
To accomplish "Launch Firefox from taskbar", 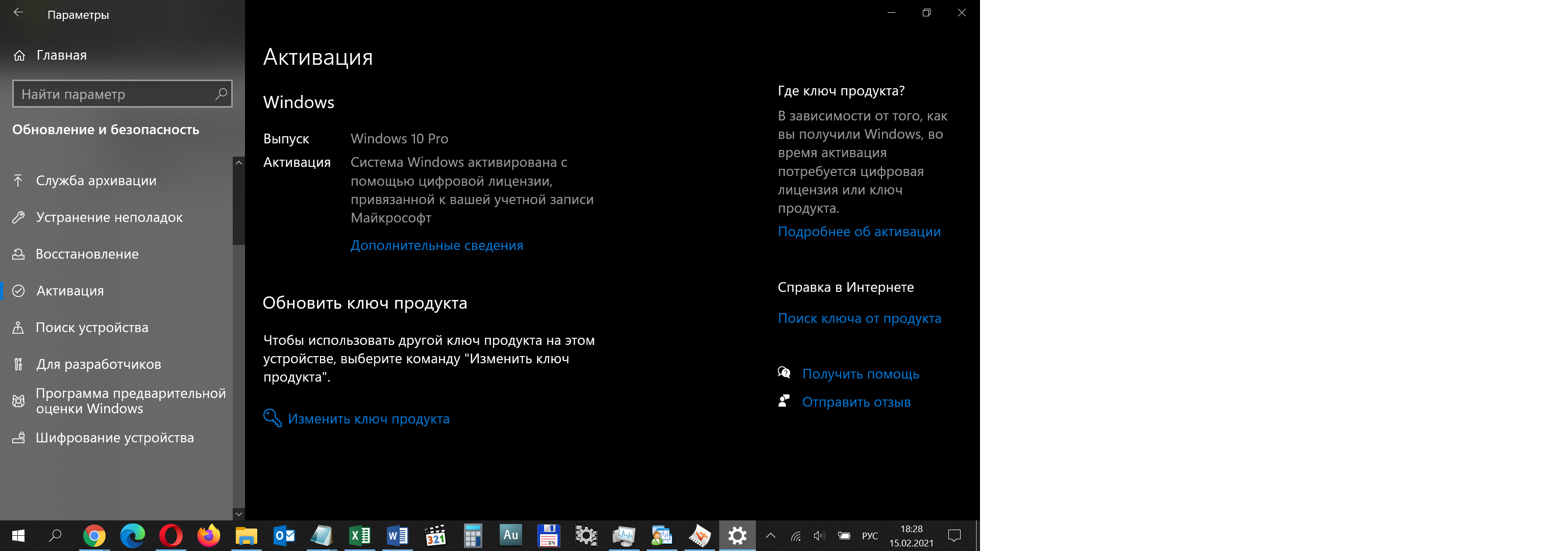I will coord(208,536).
